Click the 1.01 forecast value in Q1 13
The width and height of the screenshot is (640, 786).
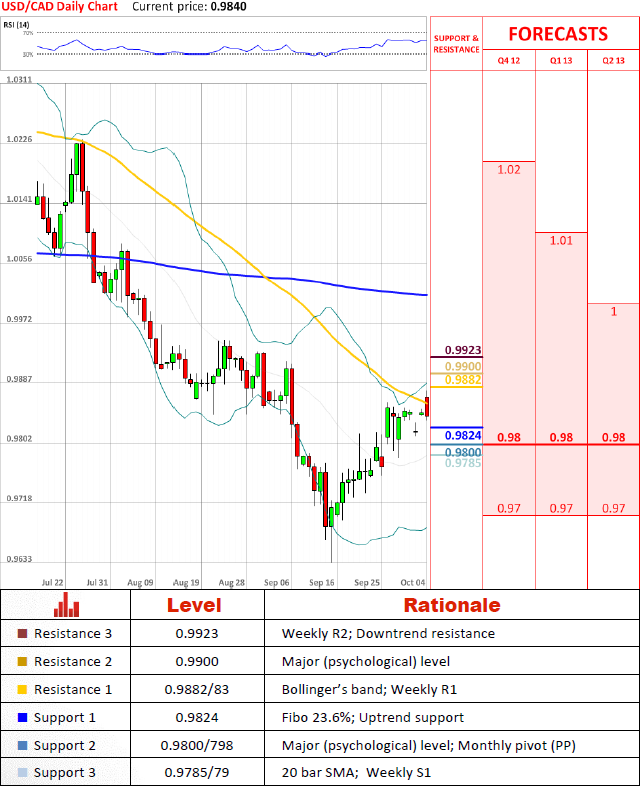561,240
